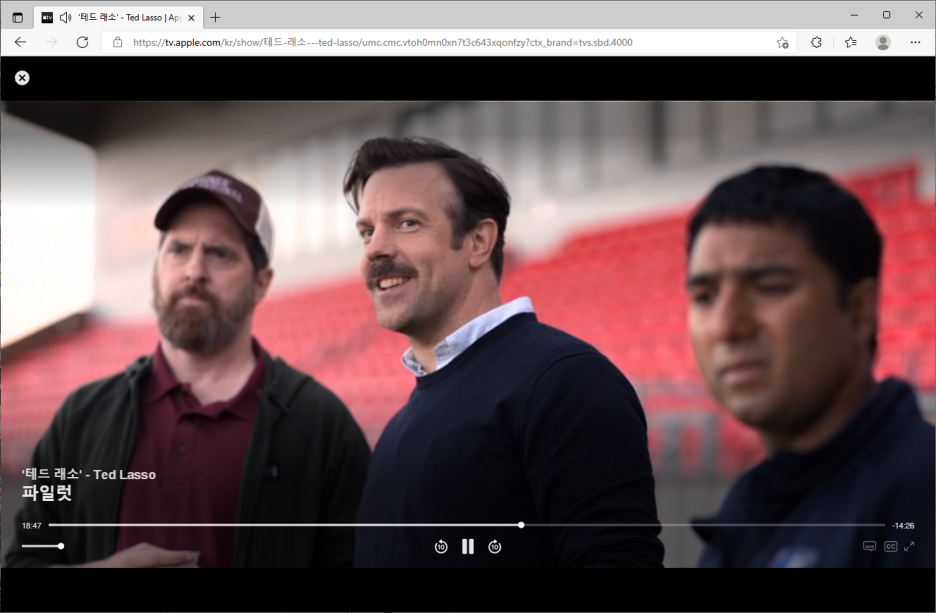Click the elapsed time 18:47 label
936x613 pixels.
[32, 526]
